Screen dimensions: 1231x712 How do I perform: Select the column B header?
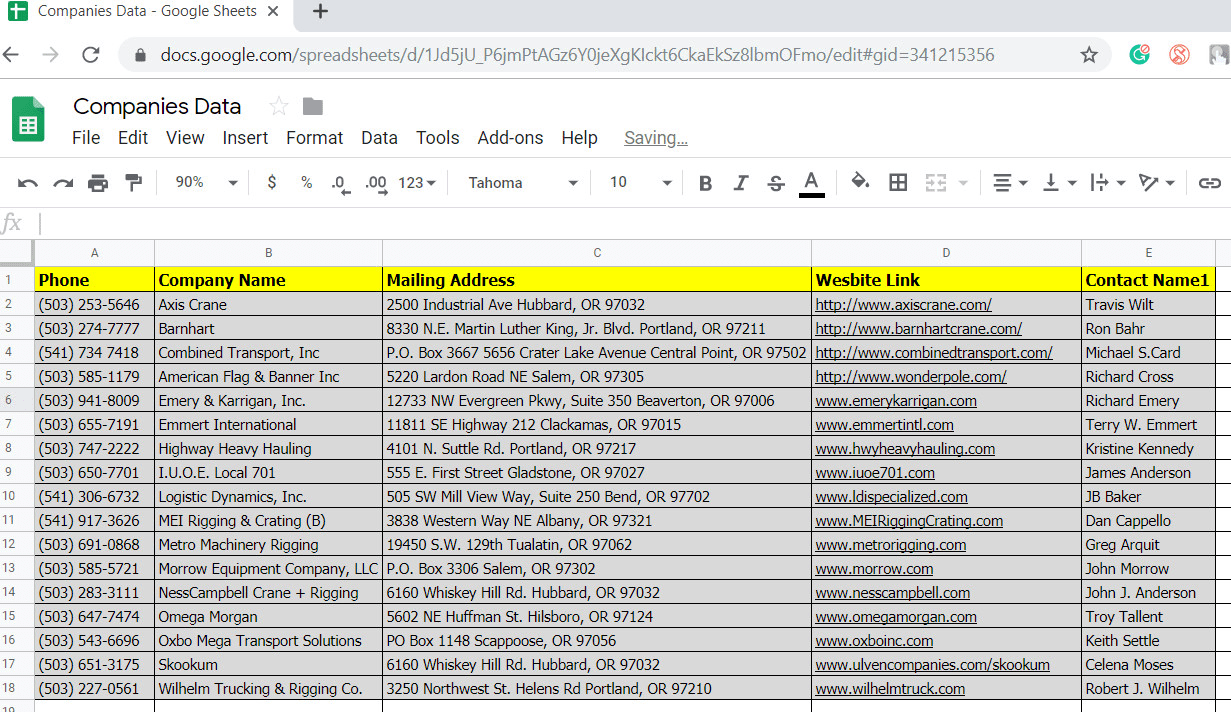[x=268, y=252]
